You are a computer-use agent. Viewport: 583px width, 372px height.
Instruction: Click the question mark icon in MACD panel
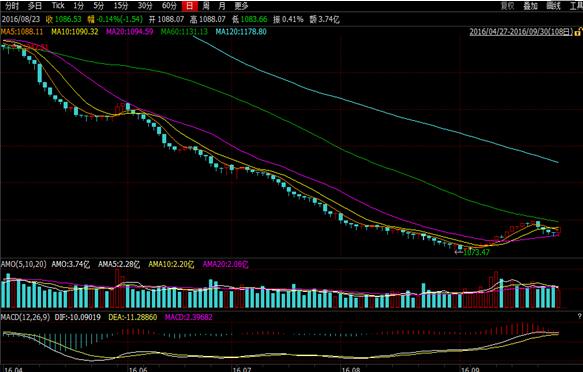[579, 316]
